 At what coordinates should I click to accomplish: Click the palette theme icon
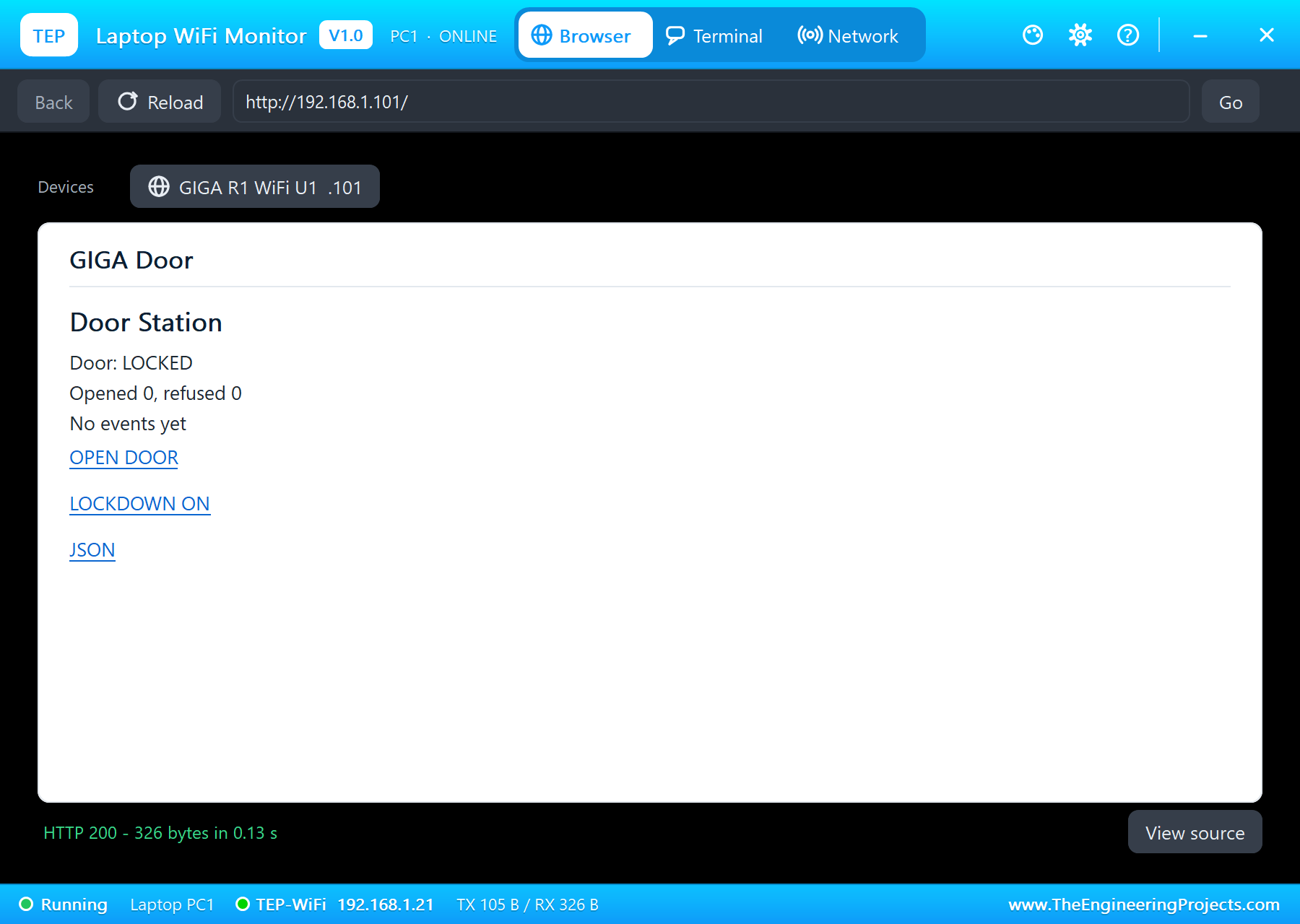[x=1033, y=35]
